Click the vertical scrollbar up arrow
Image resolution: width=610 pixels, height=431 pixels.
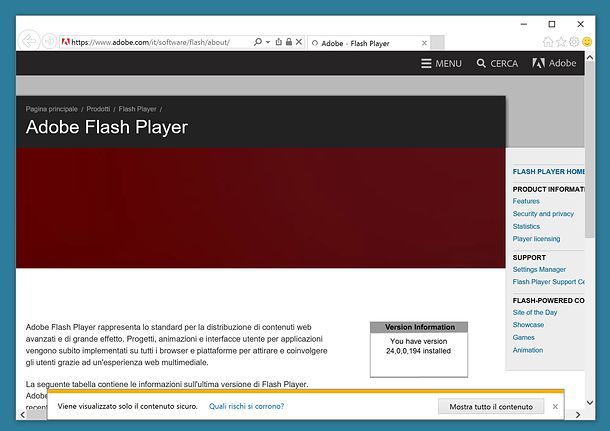(590, 58)
